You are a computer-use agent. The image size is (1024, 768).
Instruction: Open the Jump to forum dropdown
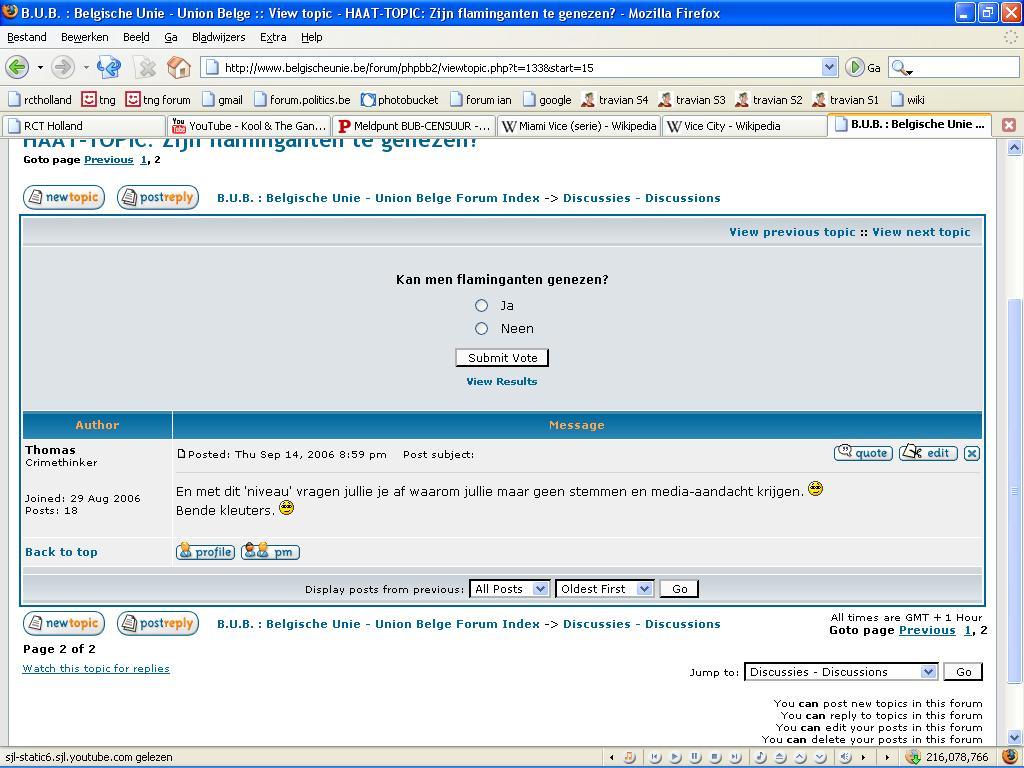pyautogui.click(x=840, y=672)
